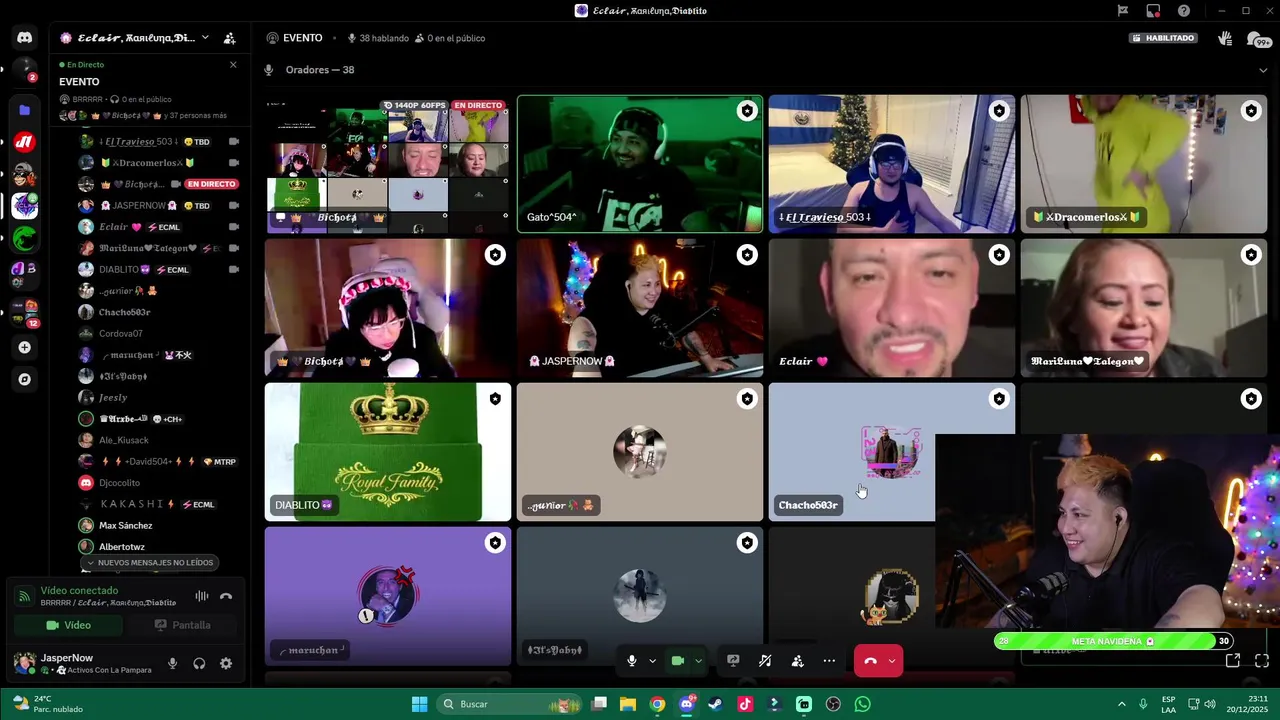Add a server with plus icon
The width and height of the screenshot is (1280, 720).
click(25, 347)
